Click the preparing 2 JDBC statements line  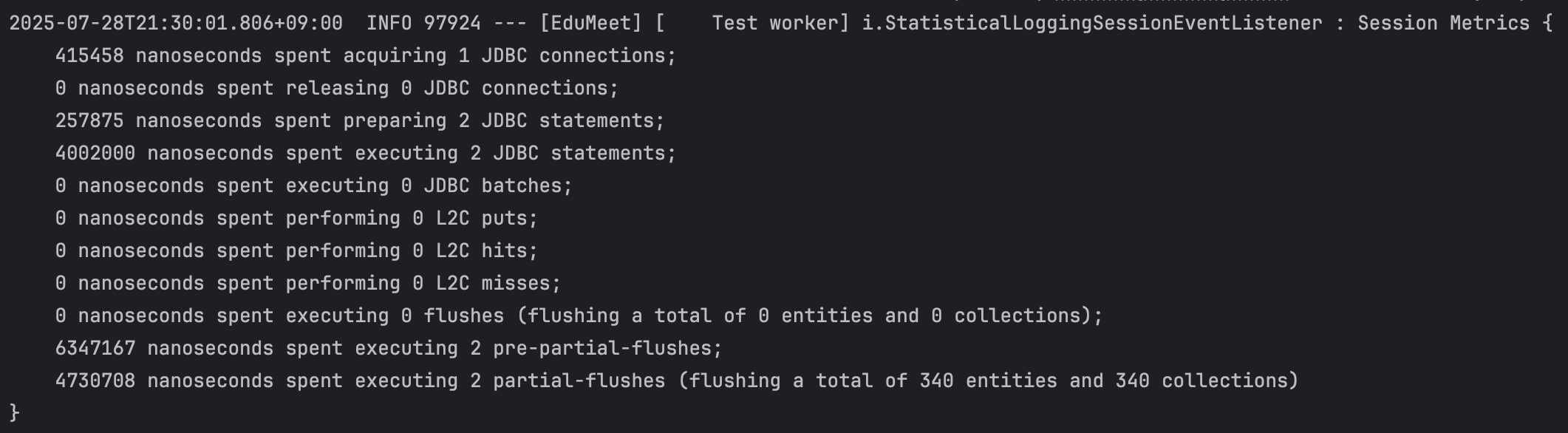pyautogui.click(x=359, y=121)
